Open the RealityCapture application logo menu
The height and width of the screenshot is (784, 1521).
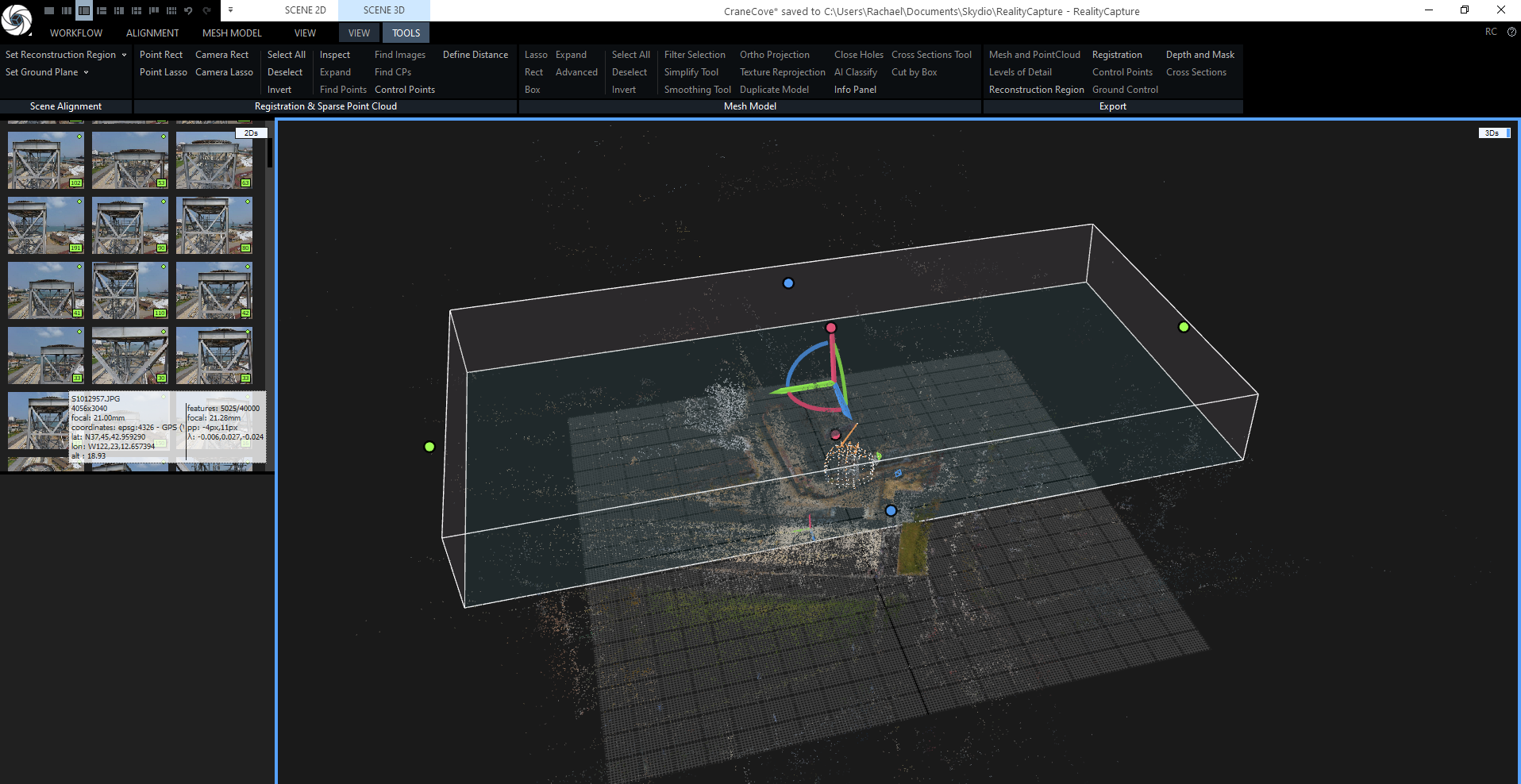pyautogui.click(x=17, y=20)
